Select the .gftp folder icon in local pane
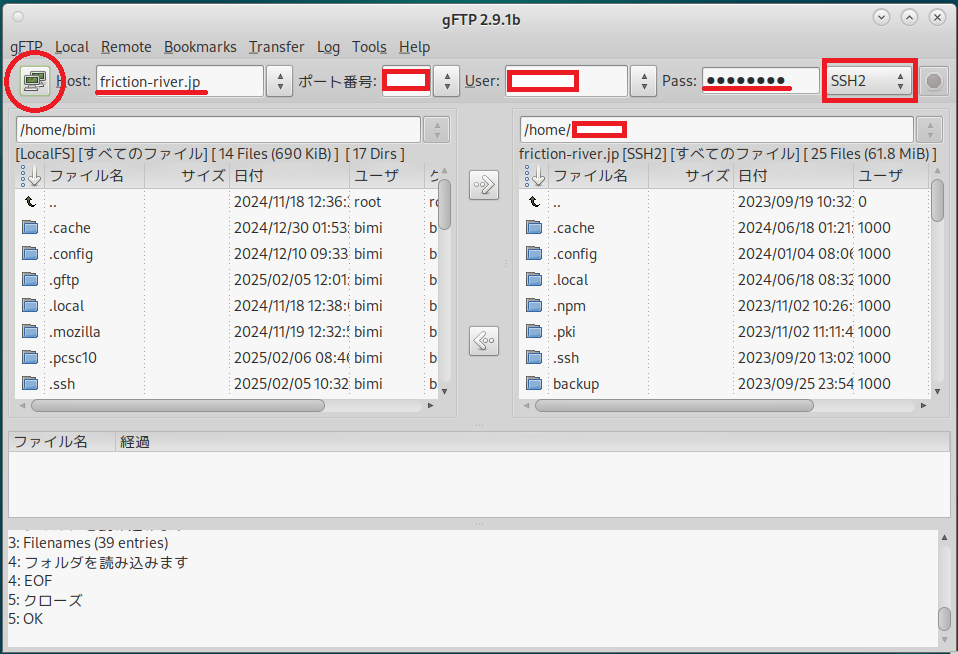 tap(30, 280)
